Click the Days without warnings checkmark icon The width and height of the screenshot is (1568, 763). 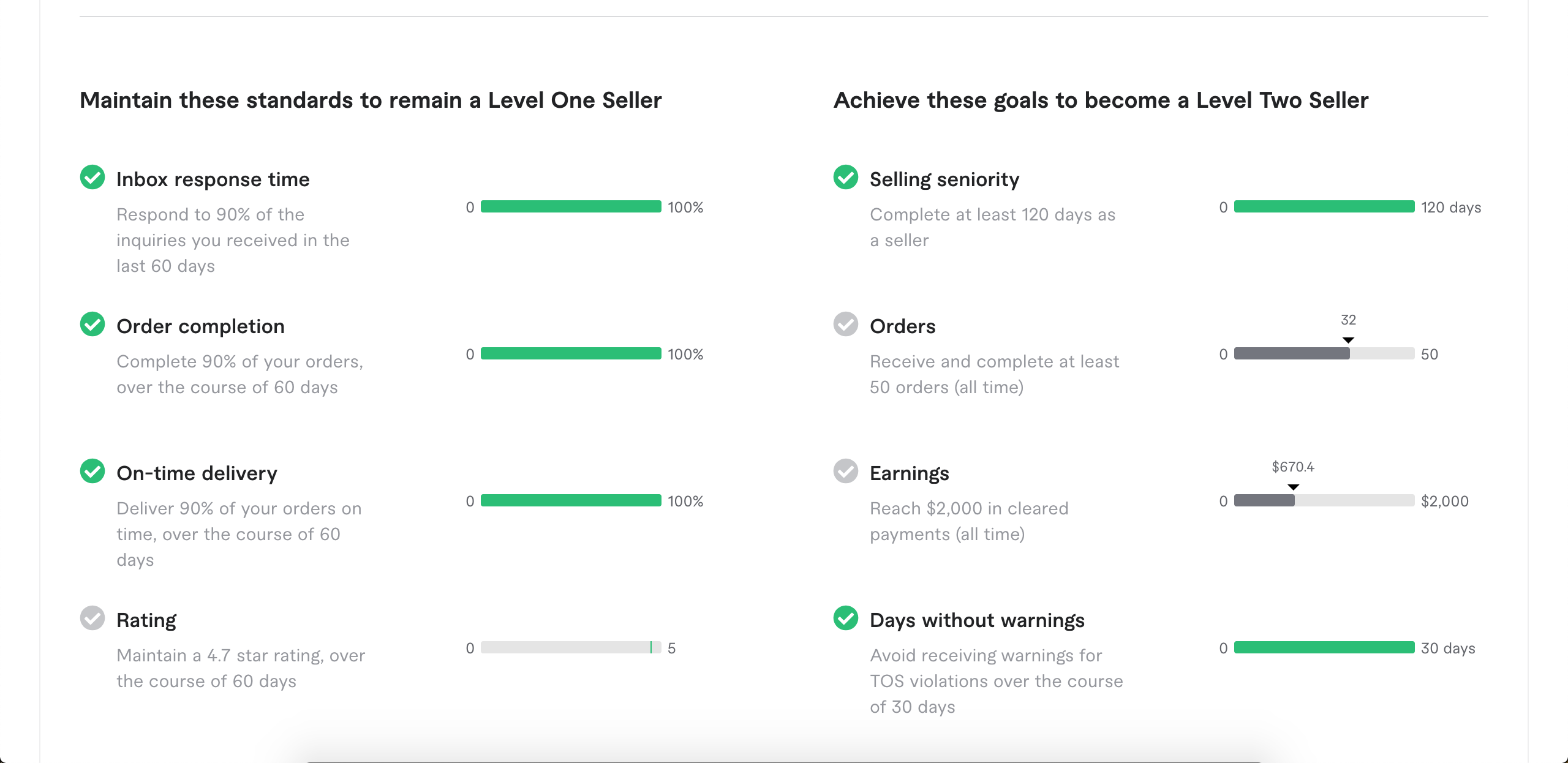tap(846, 619)
